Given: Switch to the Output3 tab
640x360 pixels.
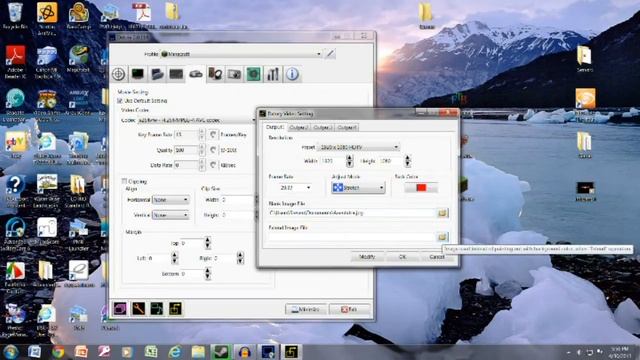Looking at the screenshot, I should tap(322, 128).
